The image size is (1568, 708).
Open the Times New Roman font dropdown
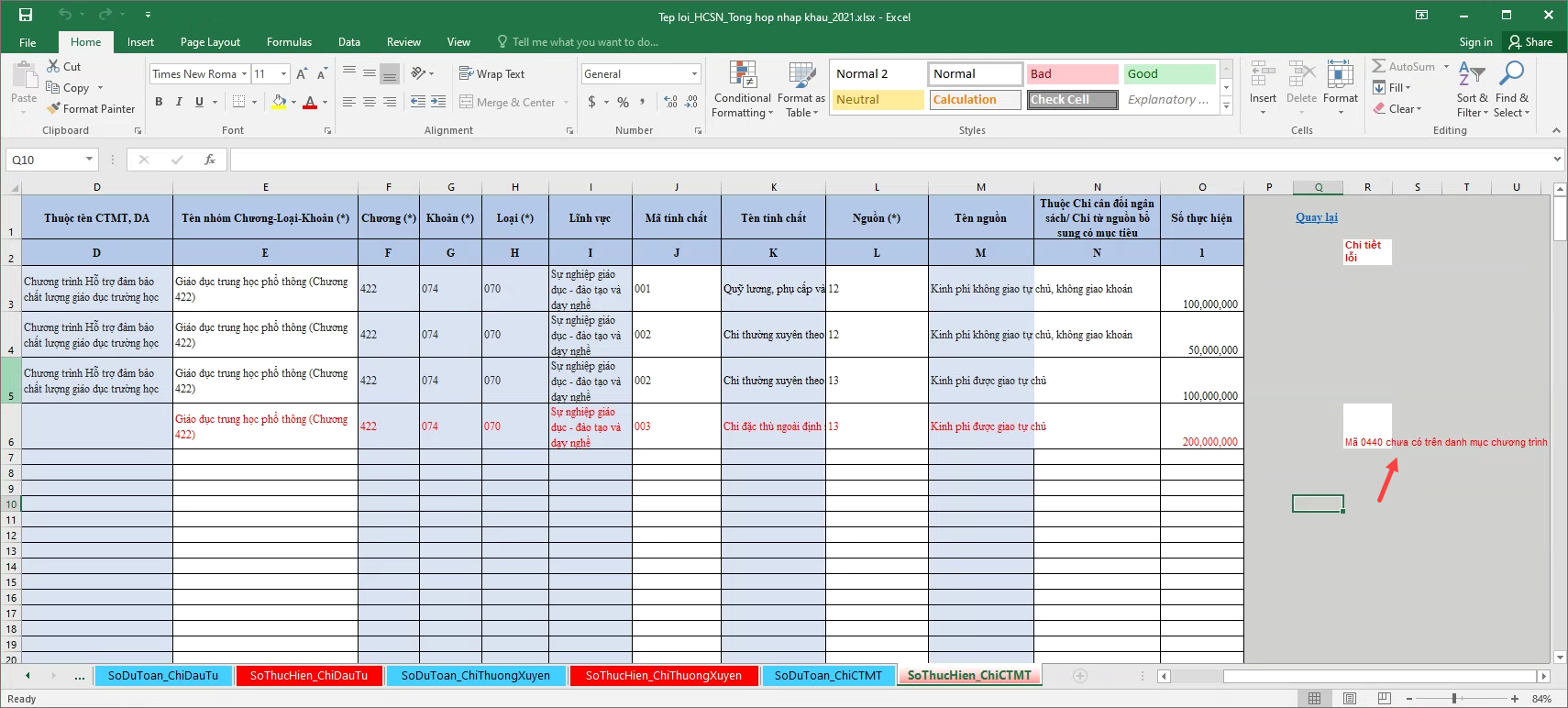(245, 74)
